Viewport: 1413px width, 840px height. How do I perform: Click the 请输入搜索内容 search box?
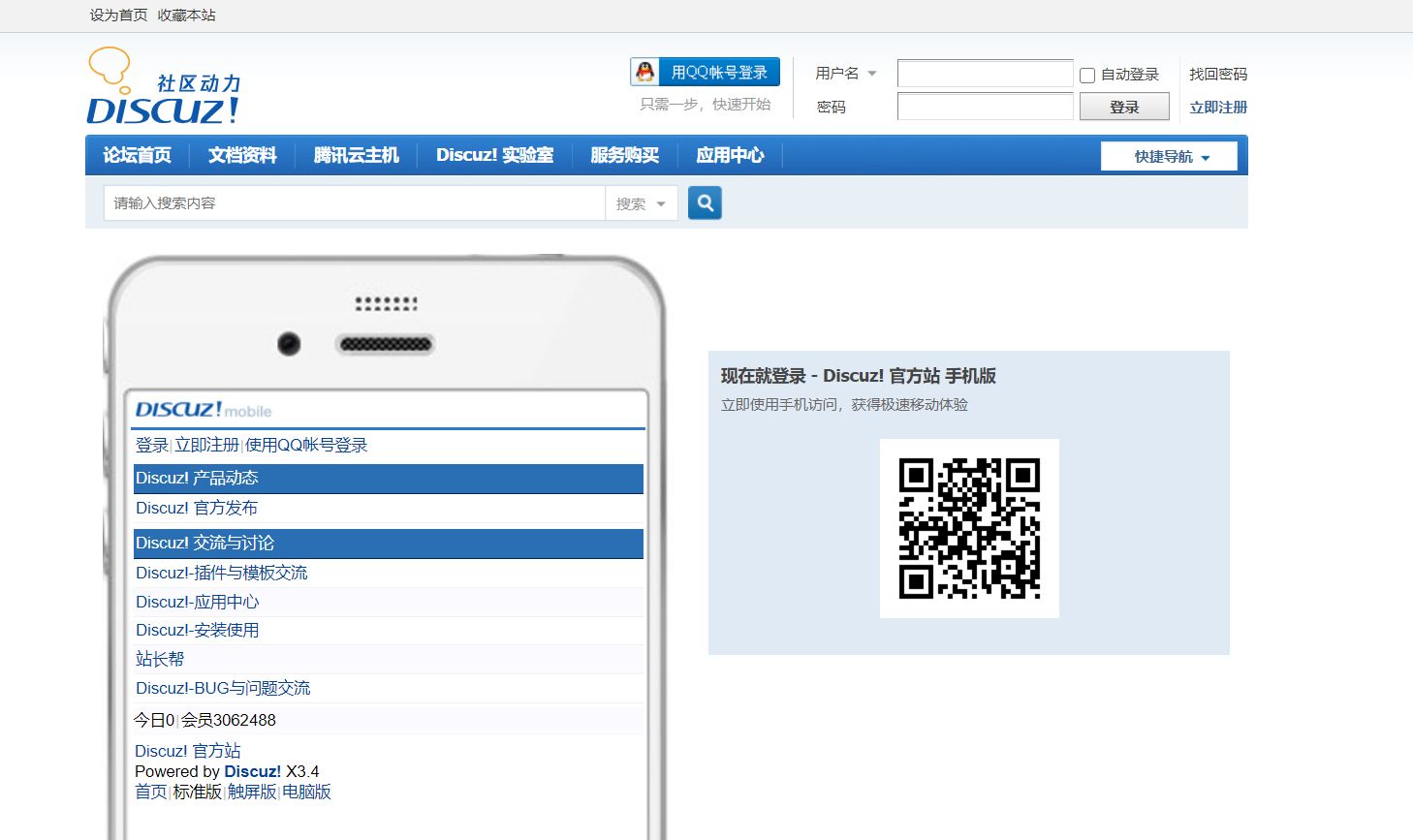tap(354, 203)
